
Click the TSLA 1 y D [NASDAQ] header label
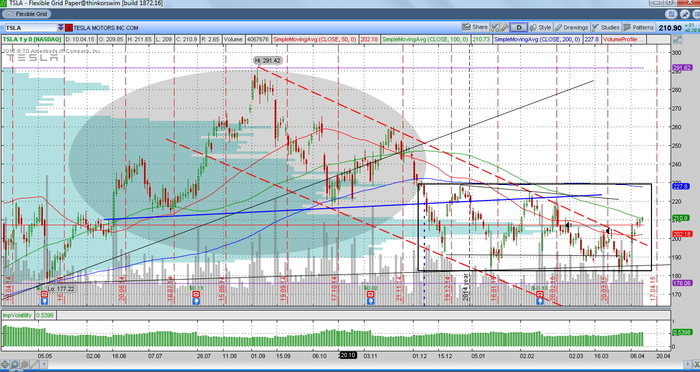pos(32,40)
